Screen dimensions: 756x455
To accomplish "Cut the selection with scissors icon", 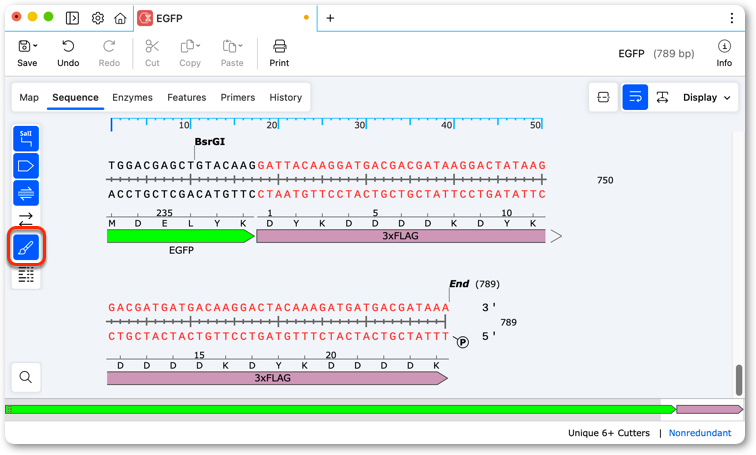I will click(152, 53).
